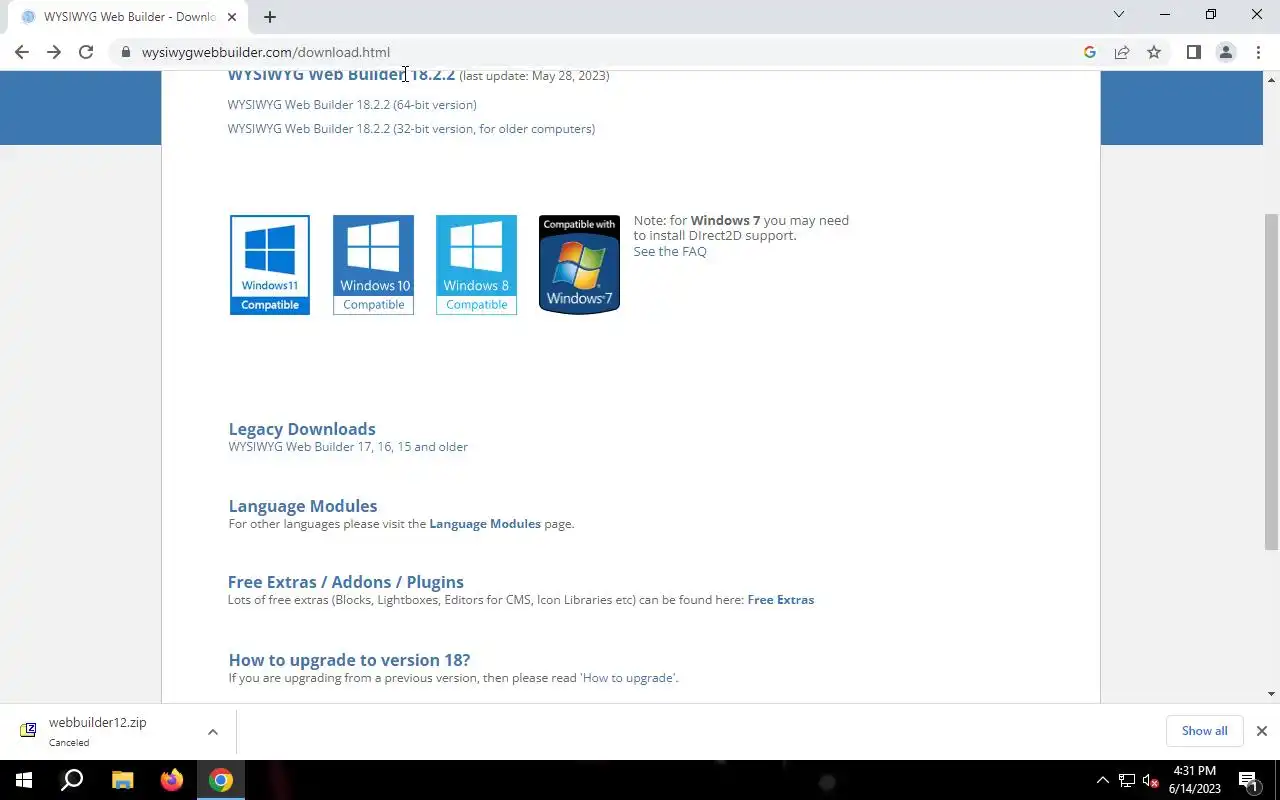Click the webbuilder12.zip download item

coord(98,731)
